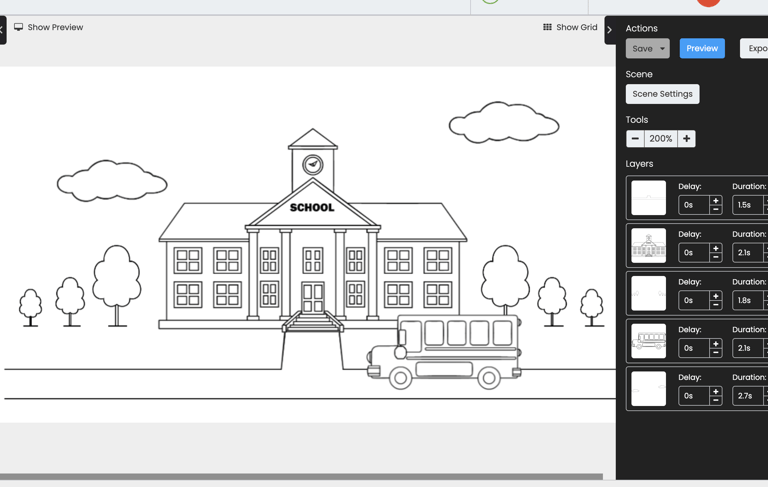Click the 2.7s duration field
Screen dimensions: 768x487
[747, 396]
